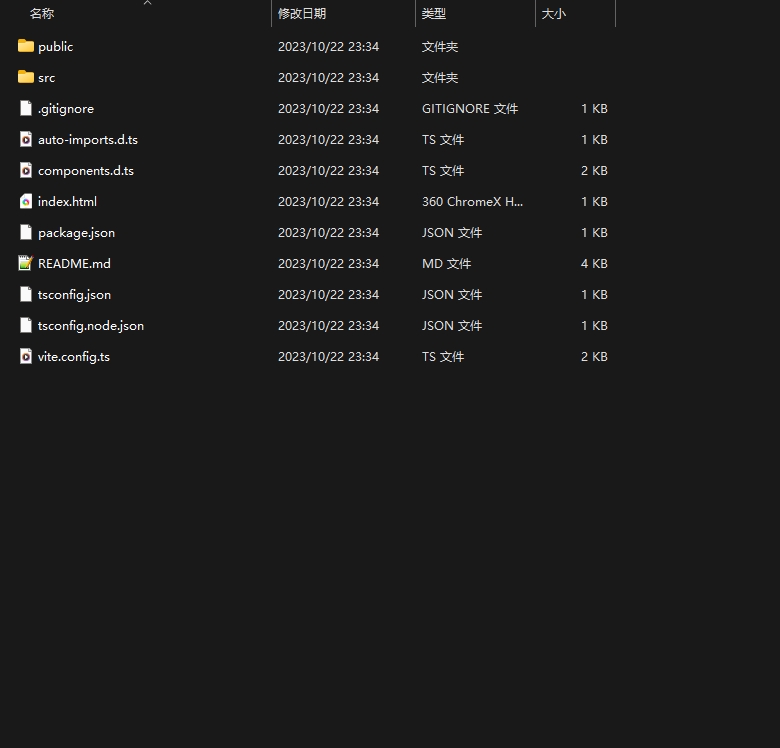
Task: Select the auto-imports.d.ts file name
Action: pos(88,140)
